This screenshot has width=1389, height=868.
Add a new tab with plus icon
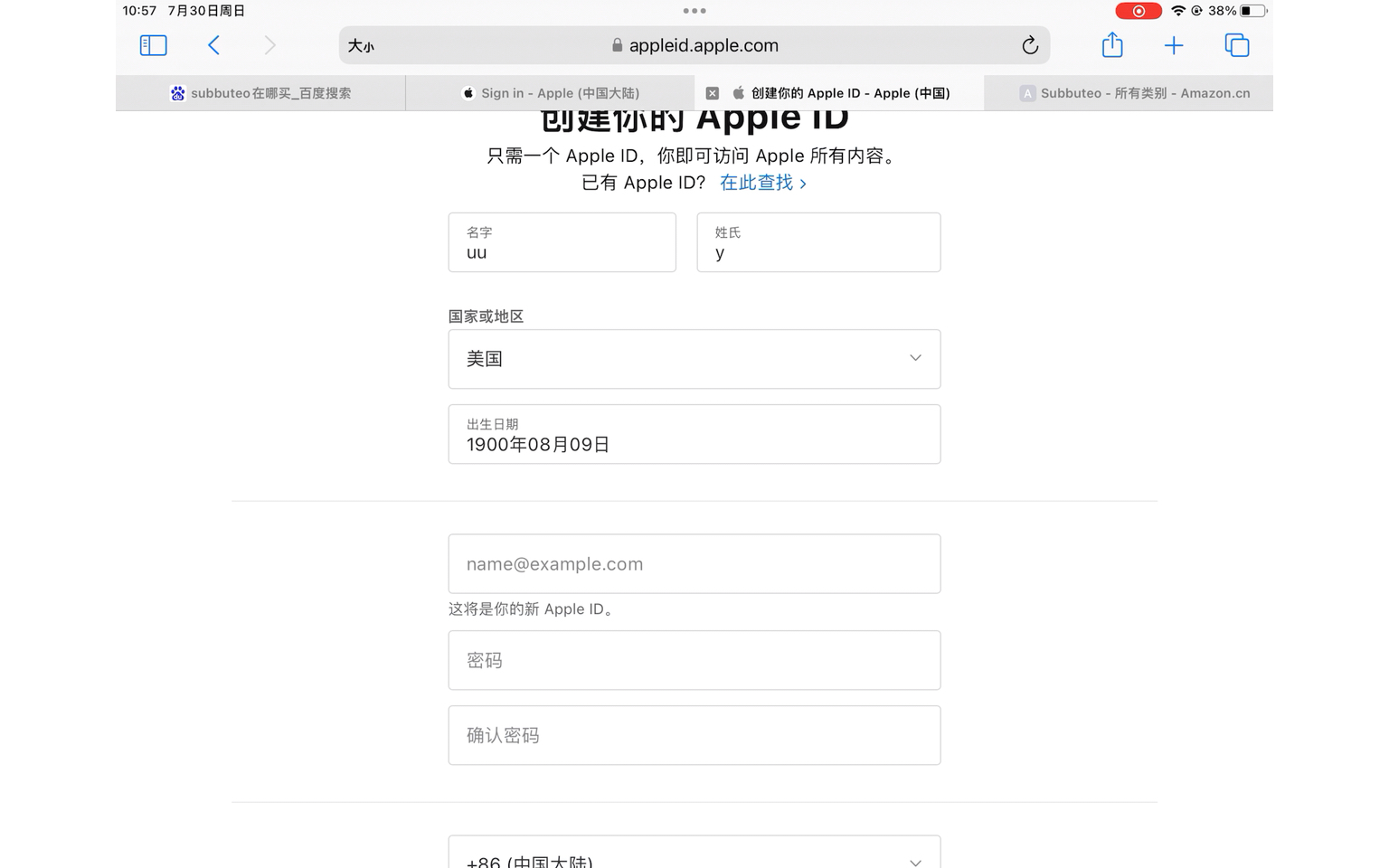click(1174, 45)
